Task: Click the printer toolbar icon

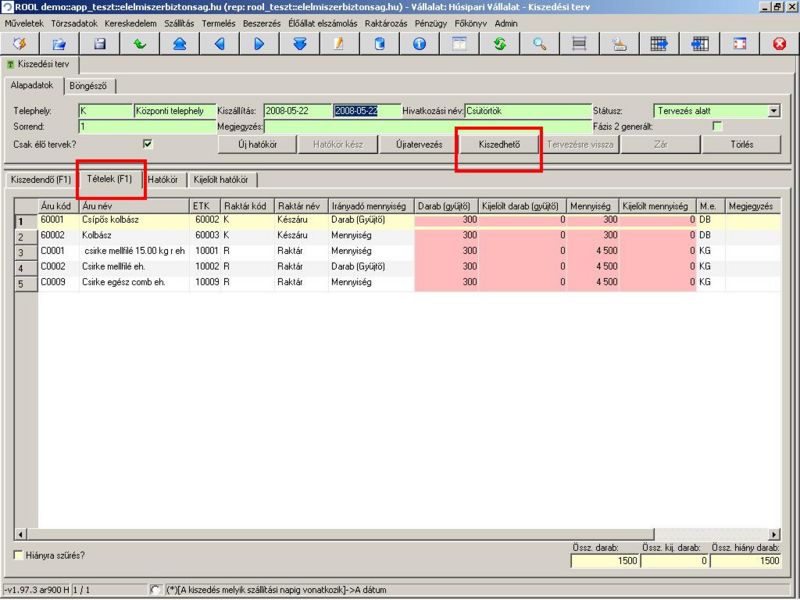Action: pos(619,44)
